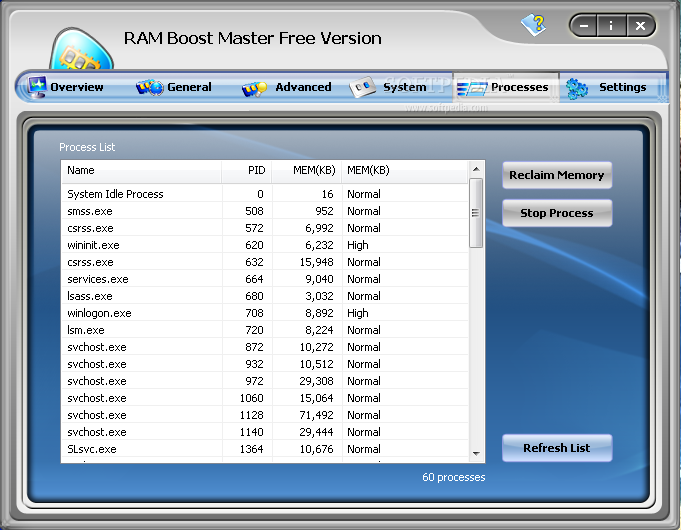Click the process list scrollbar thumb
The width and height of the screenshot is (681, 530).
tap(476, 213)
